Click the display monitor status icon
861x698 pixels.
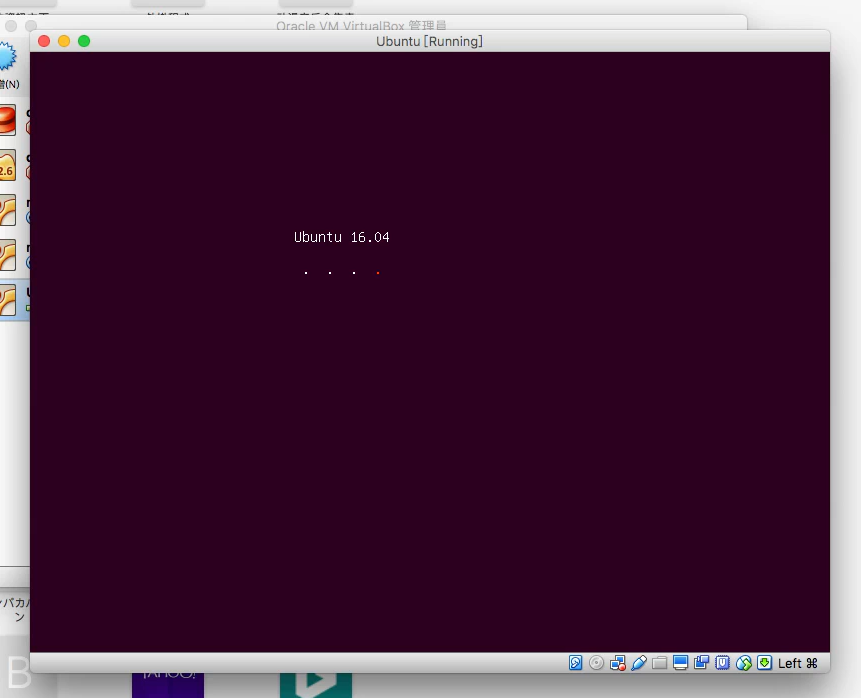pyautogui.click(x=680, y=663)
